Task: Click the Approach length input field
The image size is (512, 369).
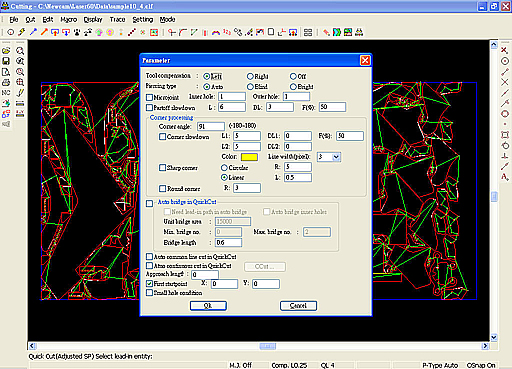Action: 205,275
